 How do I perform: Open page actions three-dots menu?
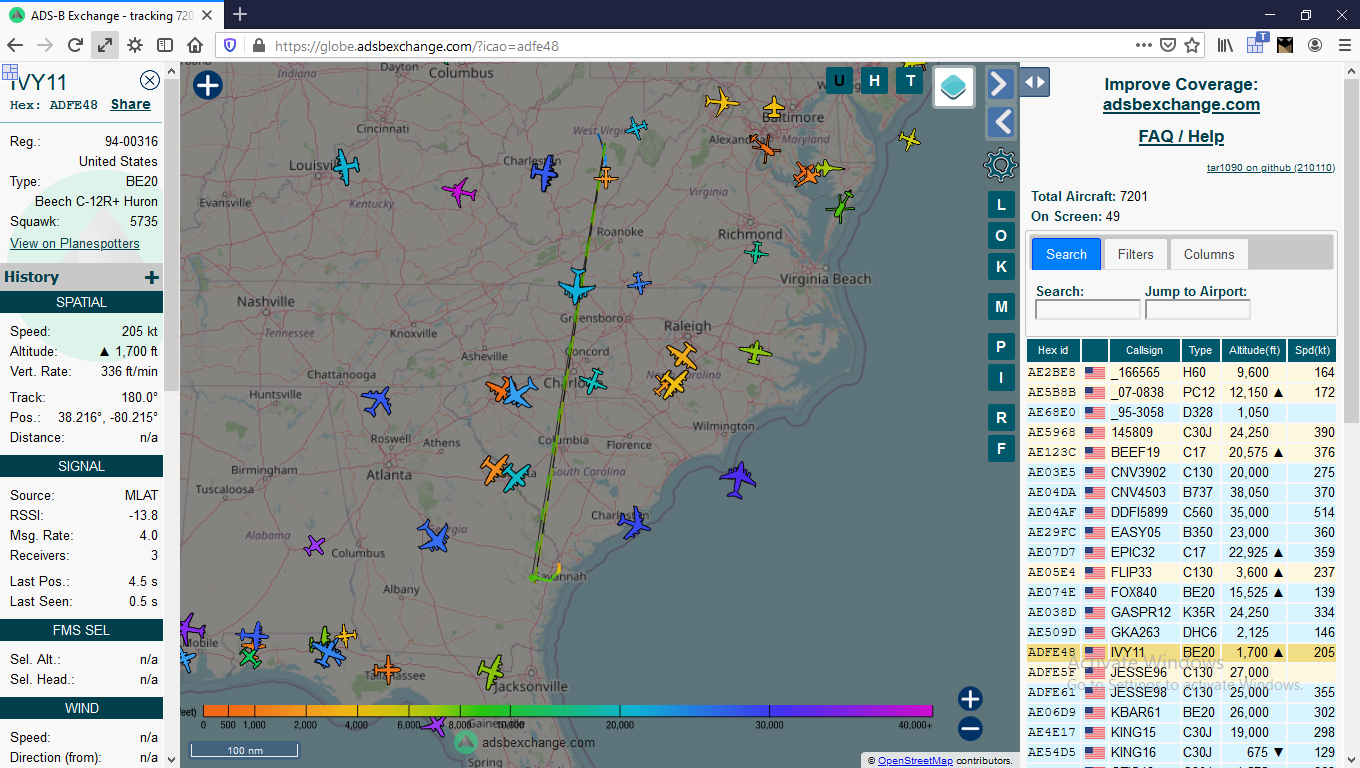point(1144,45)
